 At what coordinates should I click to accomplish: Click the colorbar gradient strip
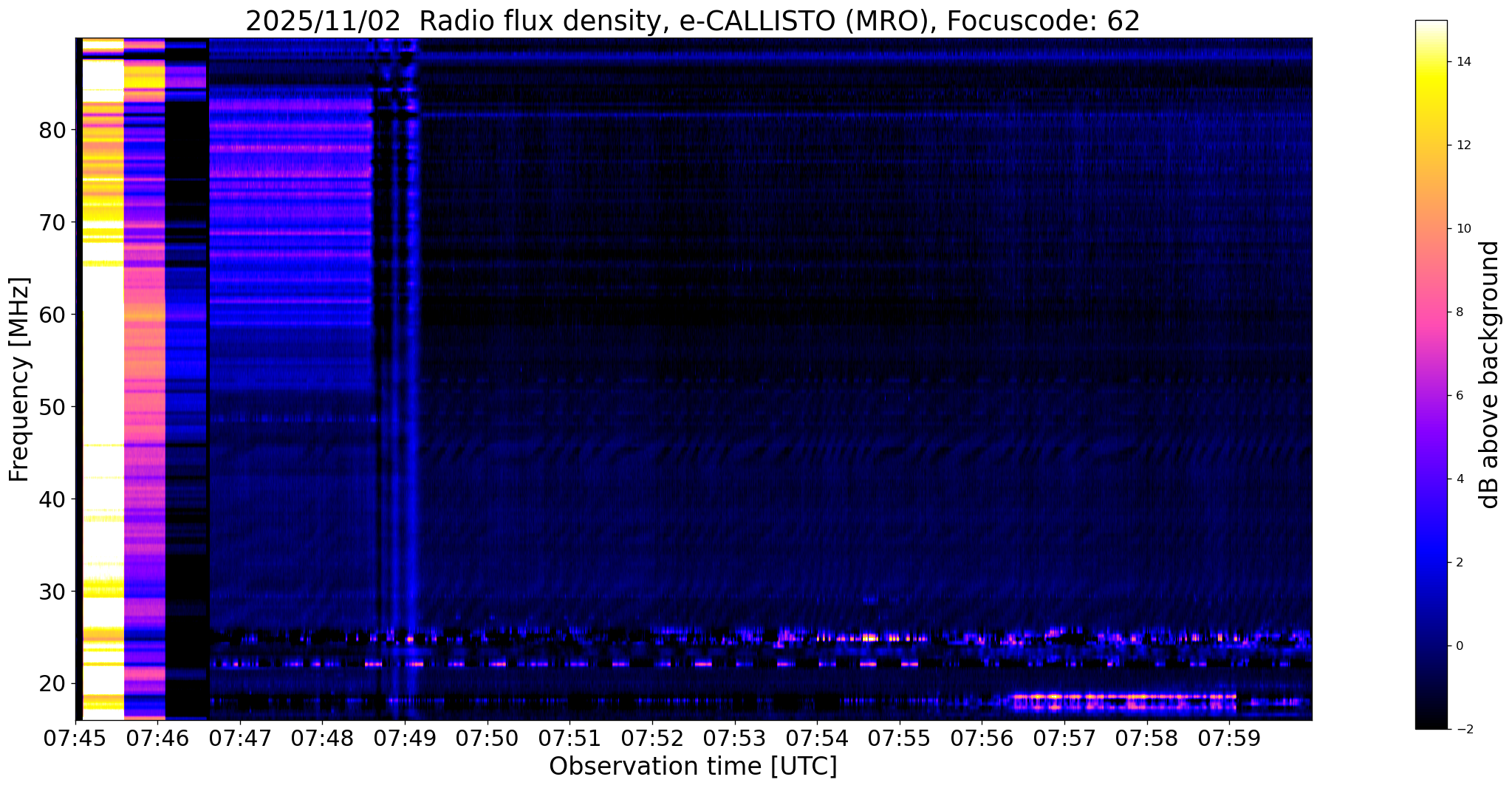tap(1431, 374)
